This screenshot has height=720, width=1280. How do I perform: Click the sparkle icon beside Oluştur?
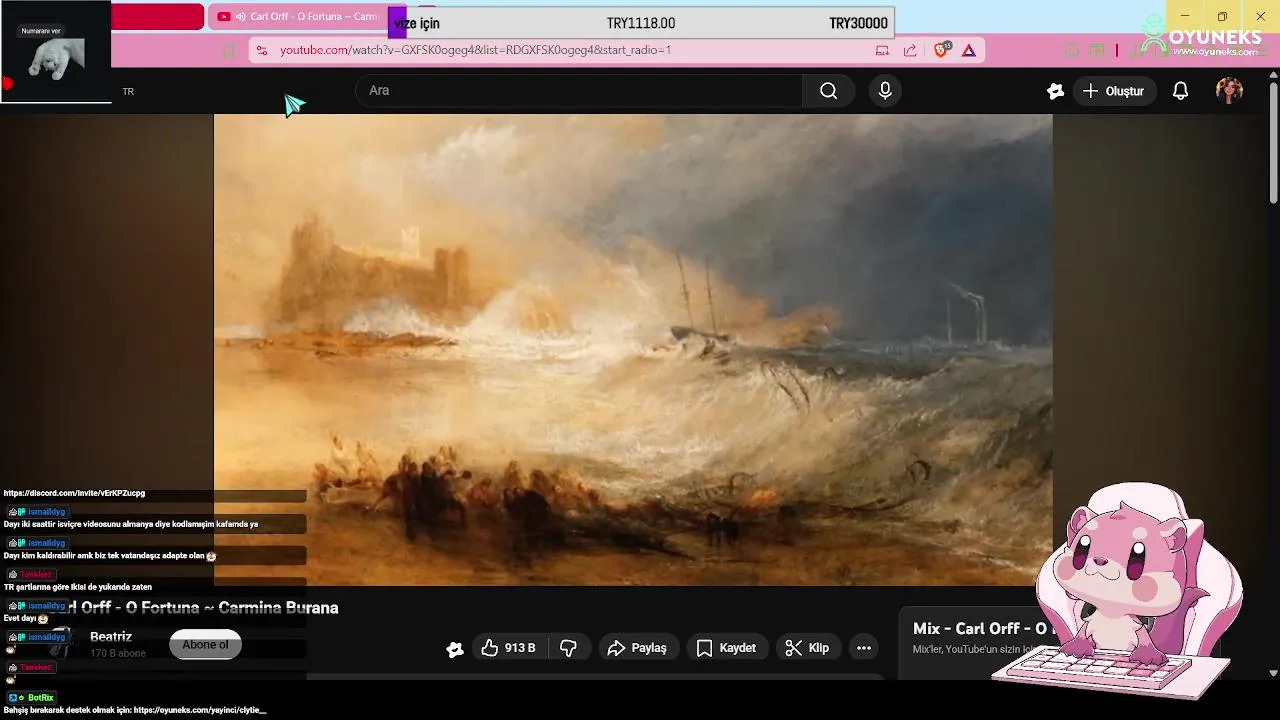pos(1055,91)
